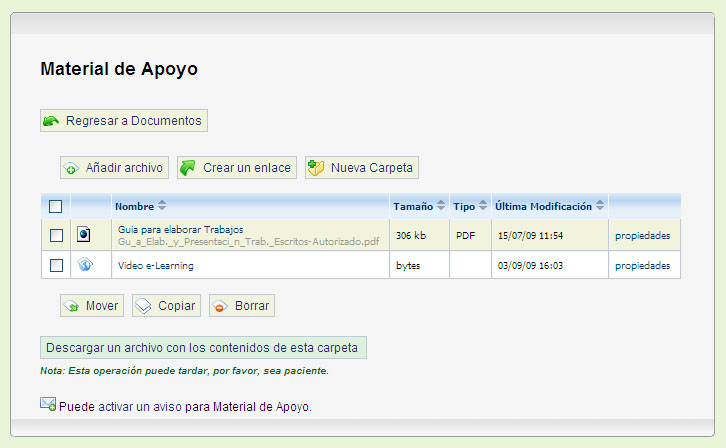The image size is (726, 448).
Task: Click the Nueva Carpeta button label
Action: point(371,168)
